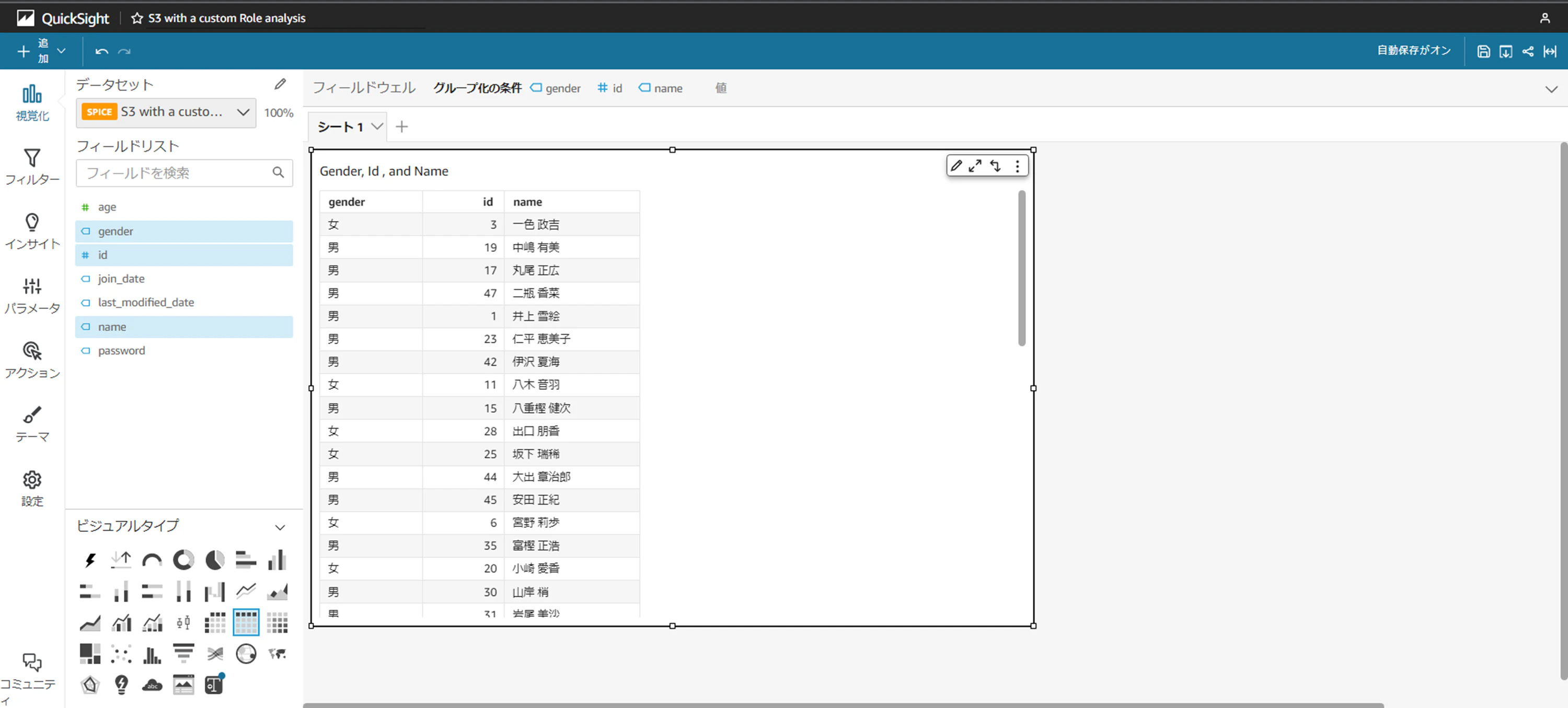Select the radar chart visual type
Screen dimensions: 1568x708
pyautogui.click(x=90, y=685)
